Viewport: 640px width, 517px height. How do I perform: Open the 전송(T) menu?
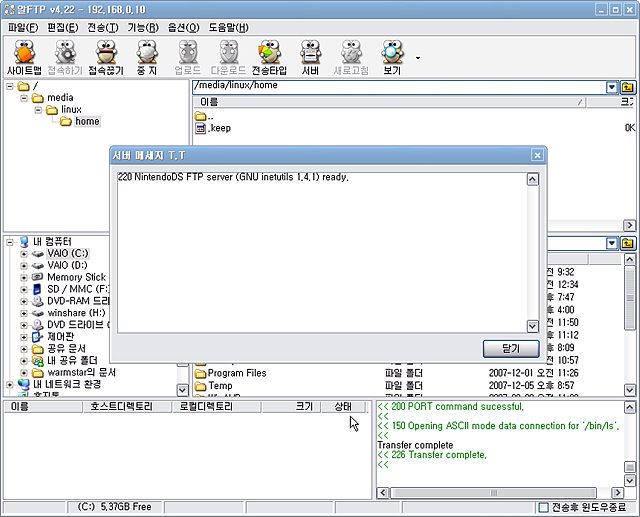point(102,27)
